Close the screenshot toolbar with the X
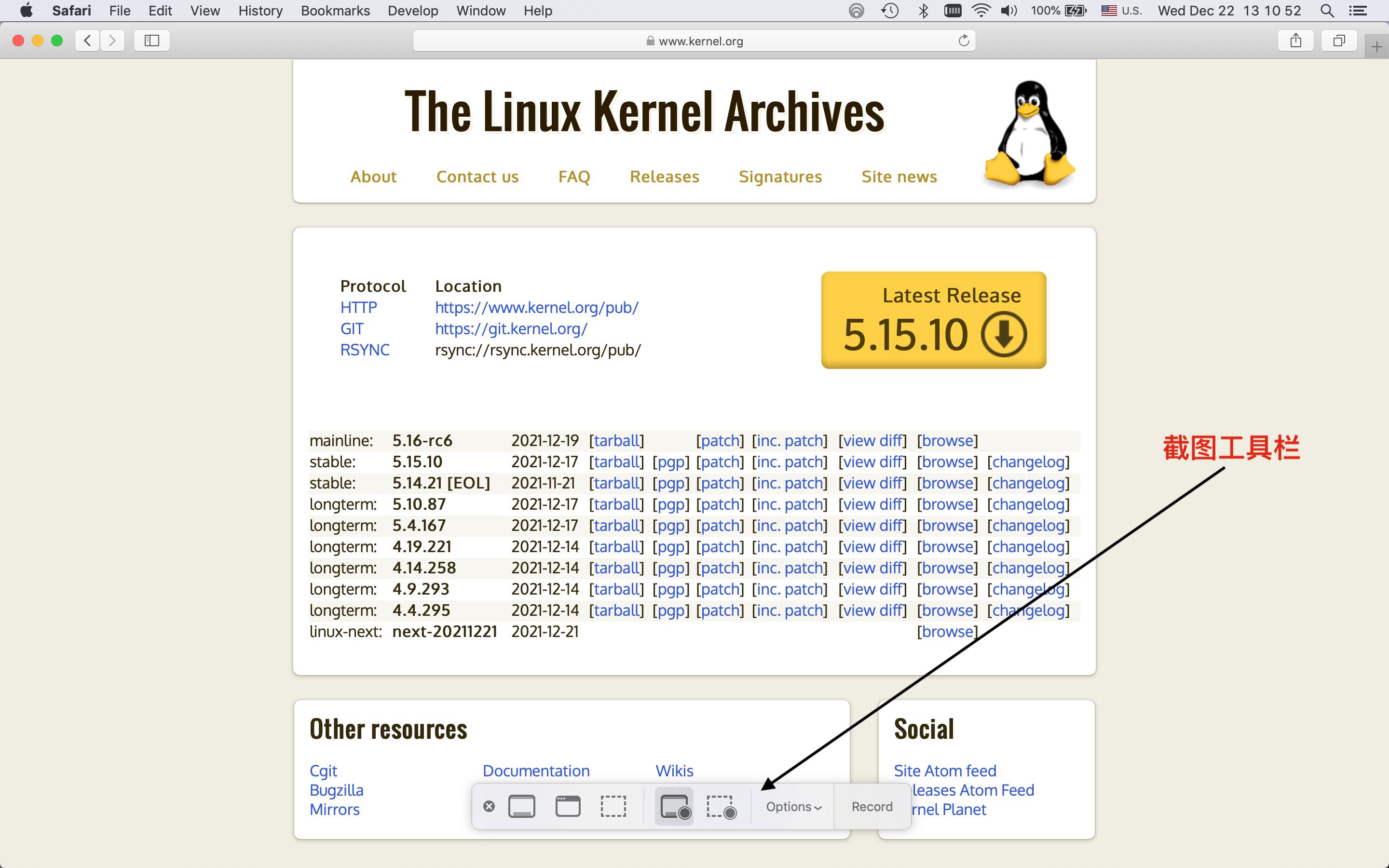 (x=489, y=806)
